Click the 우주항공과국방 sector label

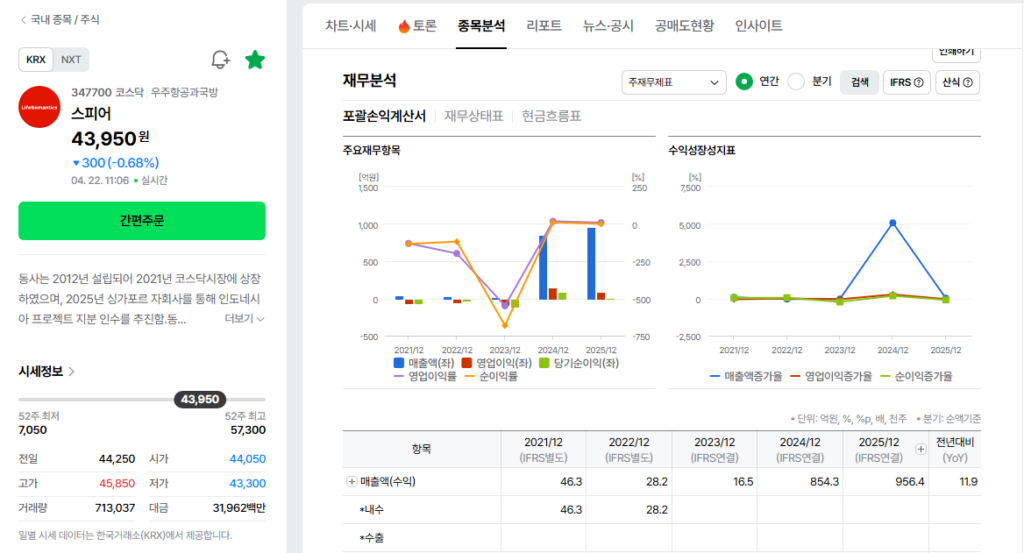(184, 93)
